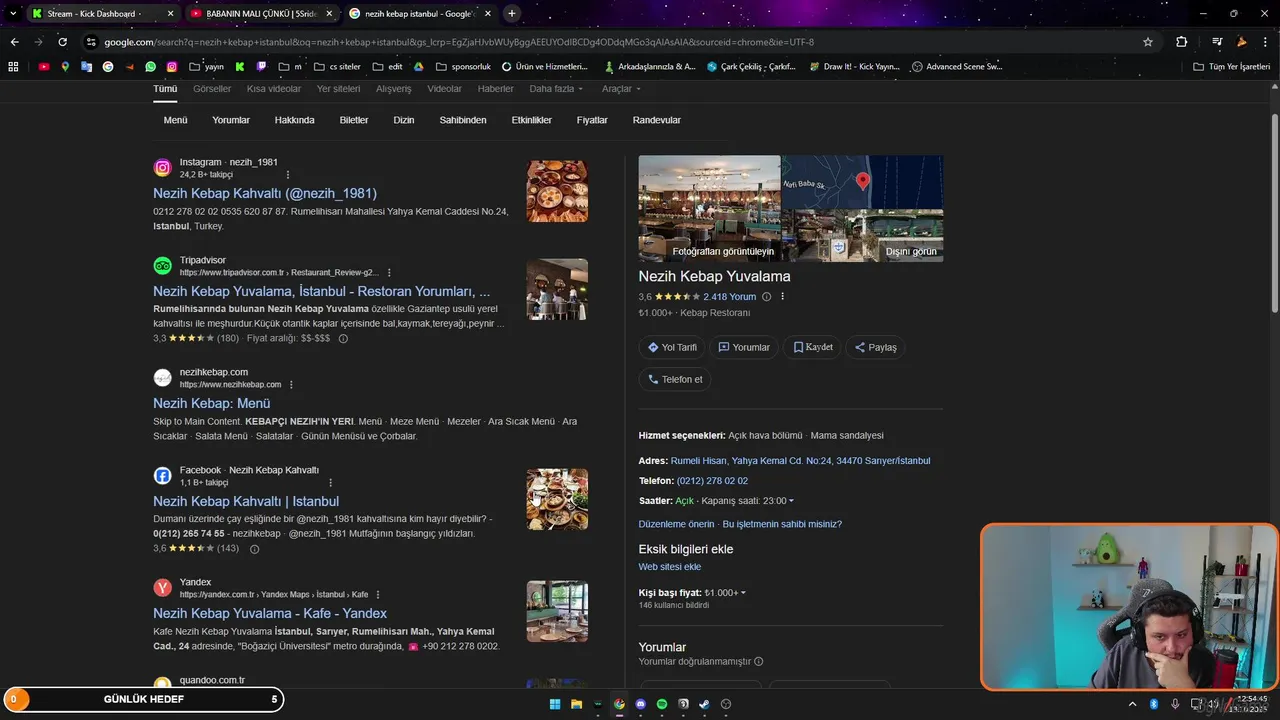Open Düzenleme önerin link

click(677, 524)
